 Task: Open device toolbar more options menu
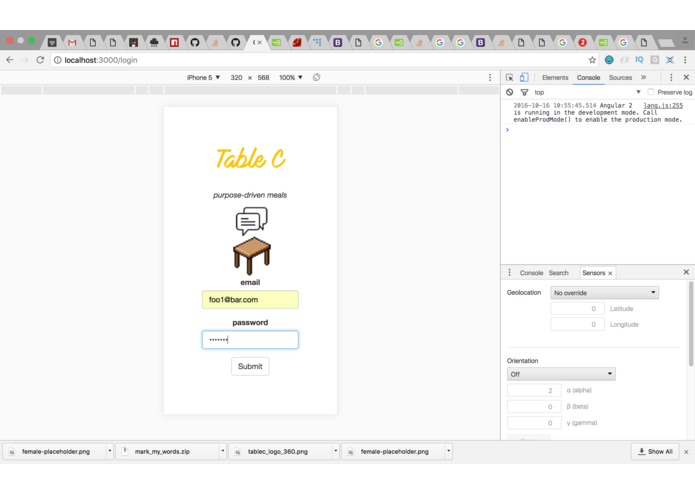pyautogui.click(x=490, y=78)
